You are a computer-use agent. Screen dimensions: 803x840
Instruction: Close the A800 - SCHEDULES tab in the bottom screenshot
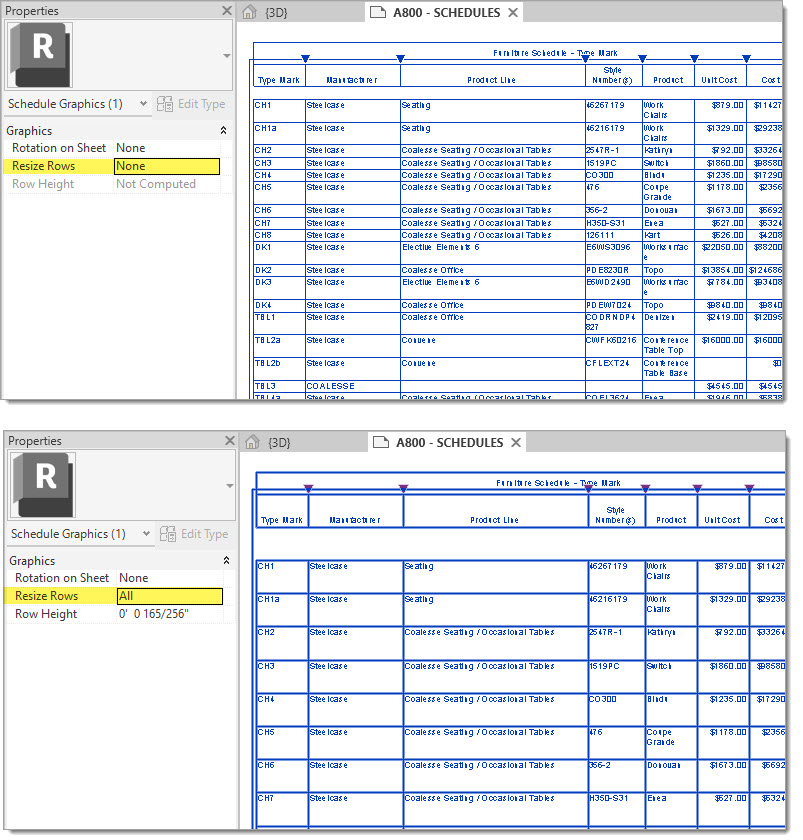pyautogui.click(x=516, y=442)
